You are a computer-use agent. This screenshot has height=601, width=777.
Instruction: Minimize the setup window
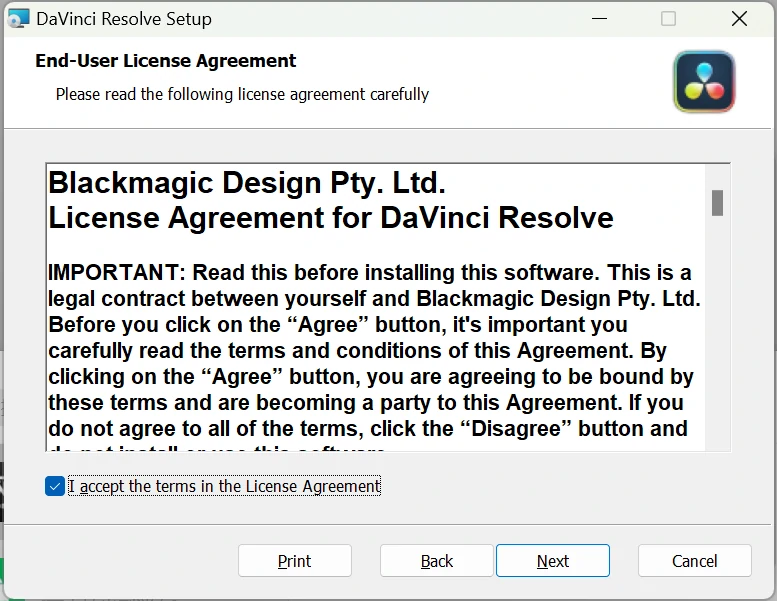(x=599, y=19)
